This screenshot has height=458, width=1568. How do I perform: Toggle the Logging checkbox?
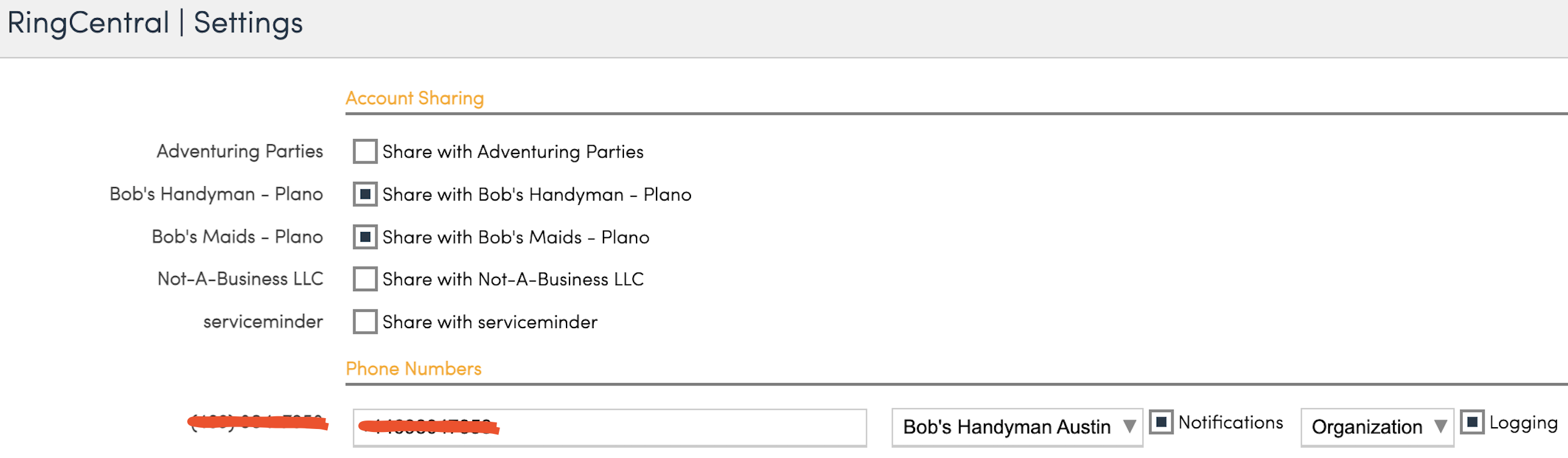point(1471,422)
